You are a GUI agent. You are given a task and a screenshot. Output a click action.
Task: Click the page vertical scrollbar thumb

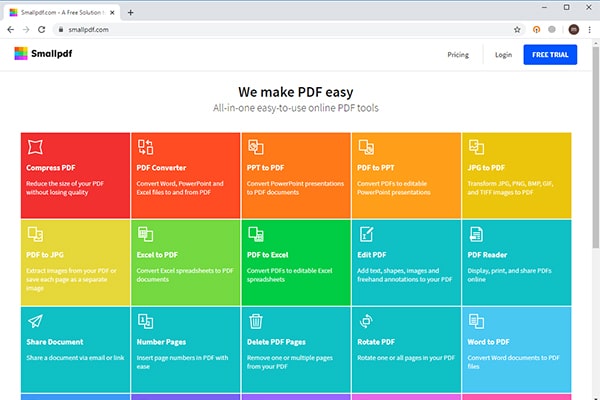tap(595, 147)
